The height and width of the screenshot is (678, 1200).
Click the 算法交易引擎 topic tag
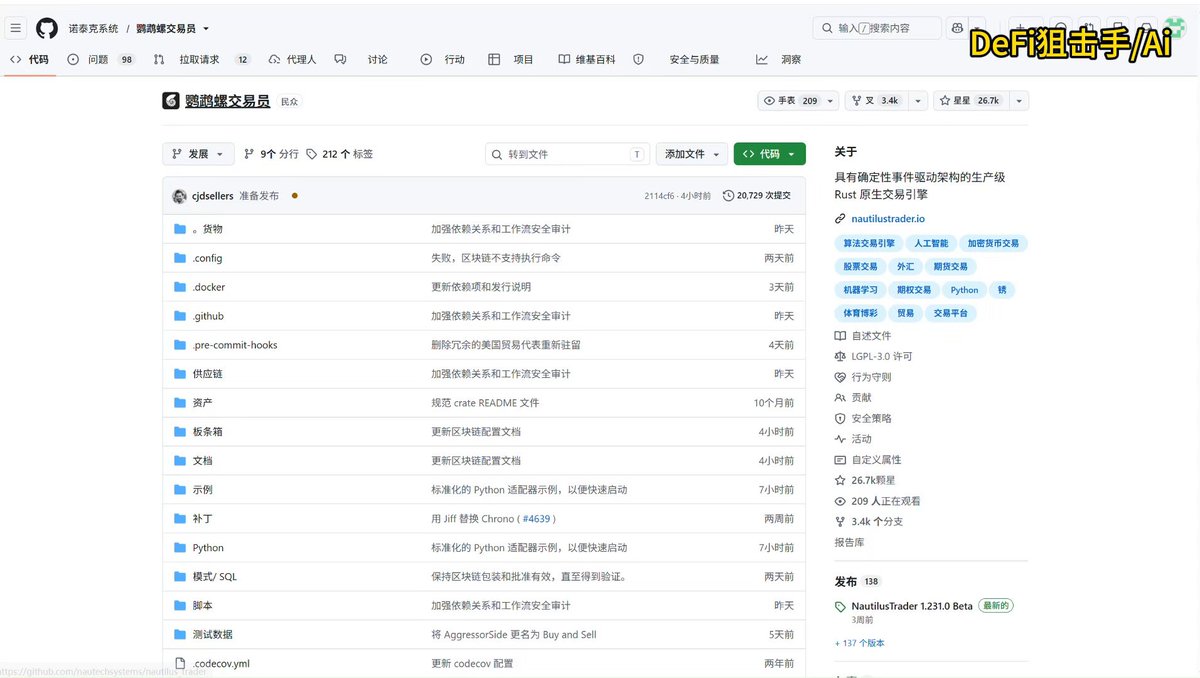(869, 243)
